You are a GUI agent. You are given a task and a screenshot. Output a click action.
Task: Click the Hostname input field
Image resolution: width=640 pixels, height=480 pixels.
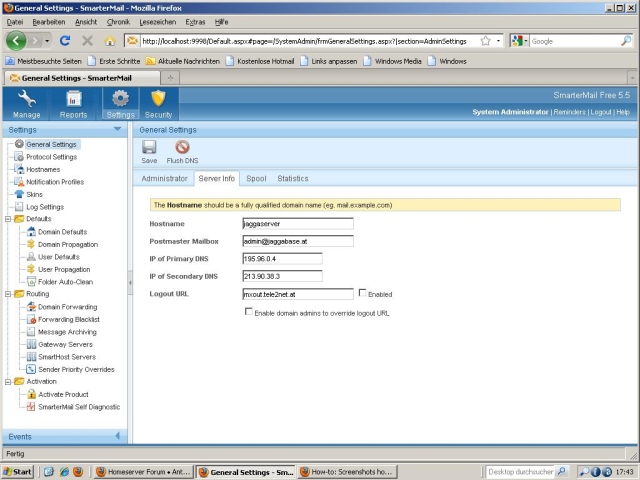pos(298,224)
